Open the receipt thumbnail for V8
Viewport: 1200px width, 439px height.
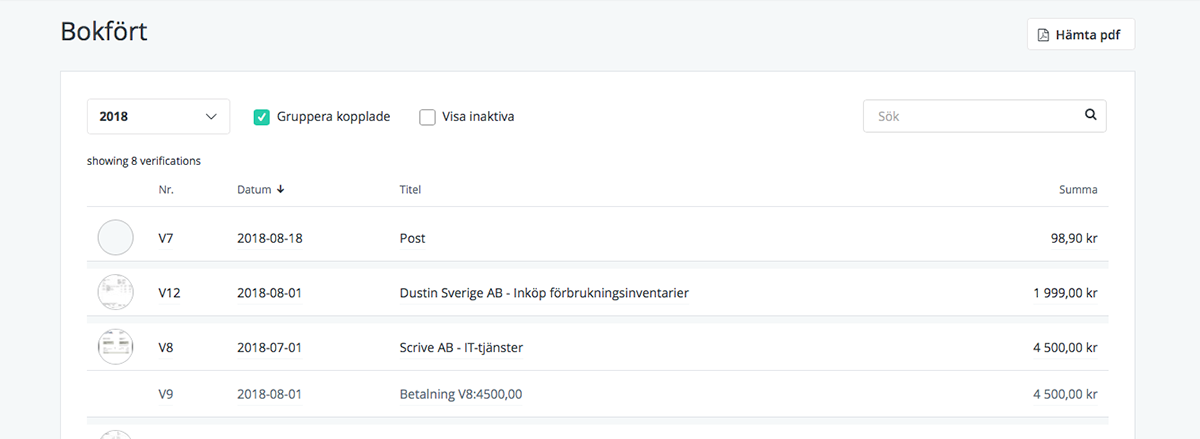pyautogui.click(x=115, y=347)
